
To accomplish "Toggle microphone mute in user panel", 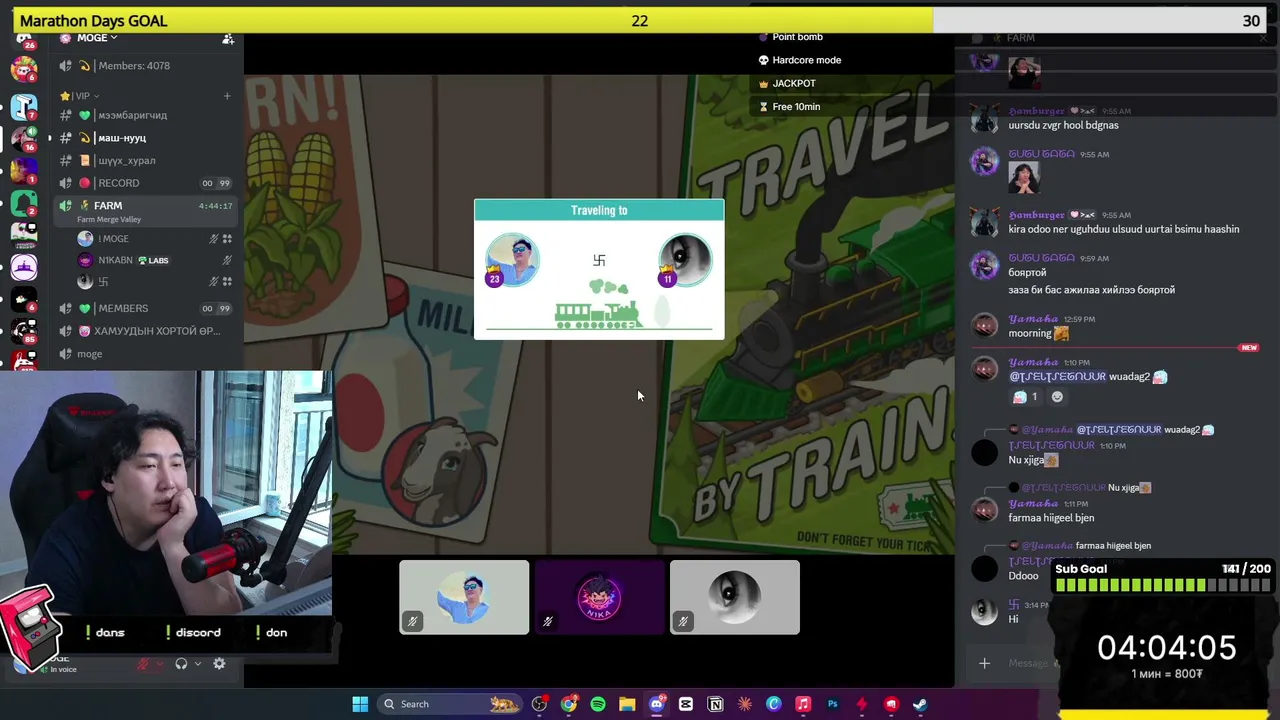I will tap(143, 664).
